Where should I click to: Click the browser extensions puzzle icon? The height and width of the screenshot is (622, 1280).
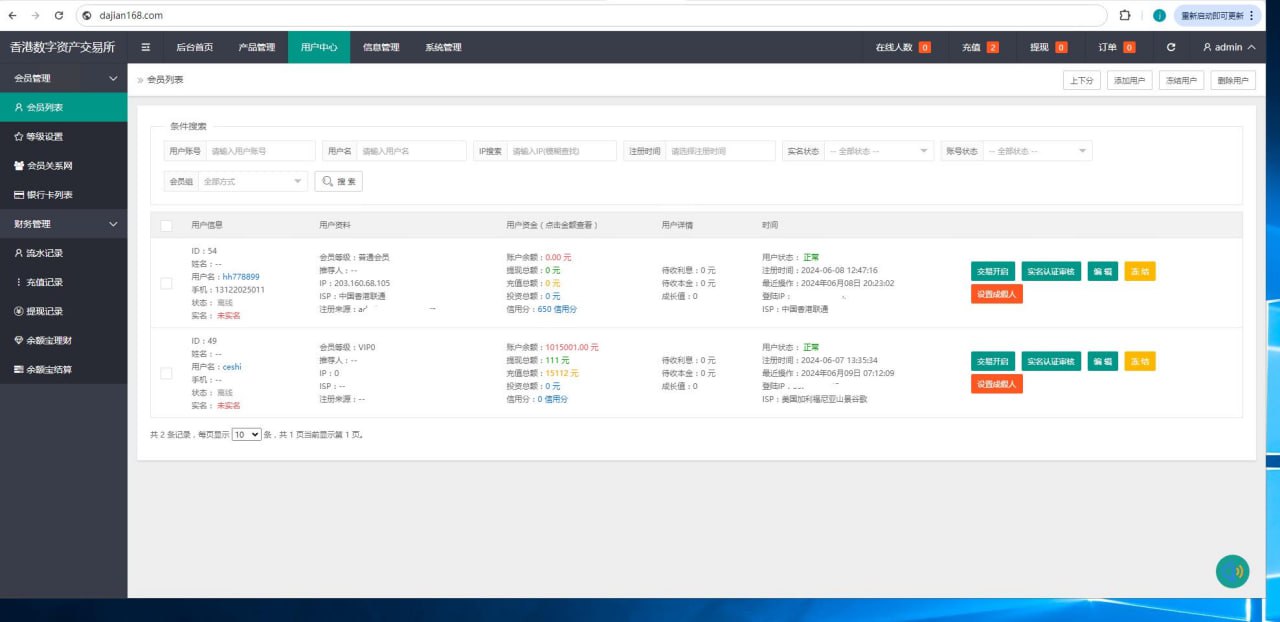[1125, 16]
